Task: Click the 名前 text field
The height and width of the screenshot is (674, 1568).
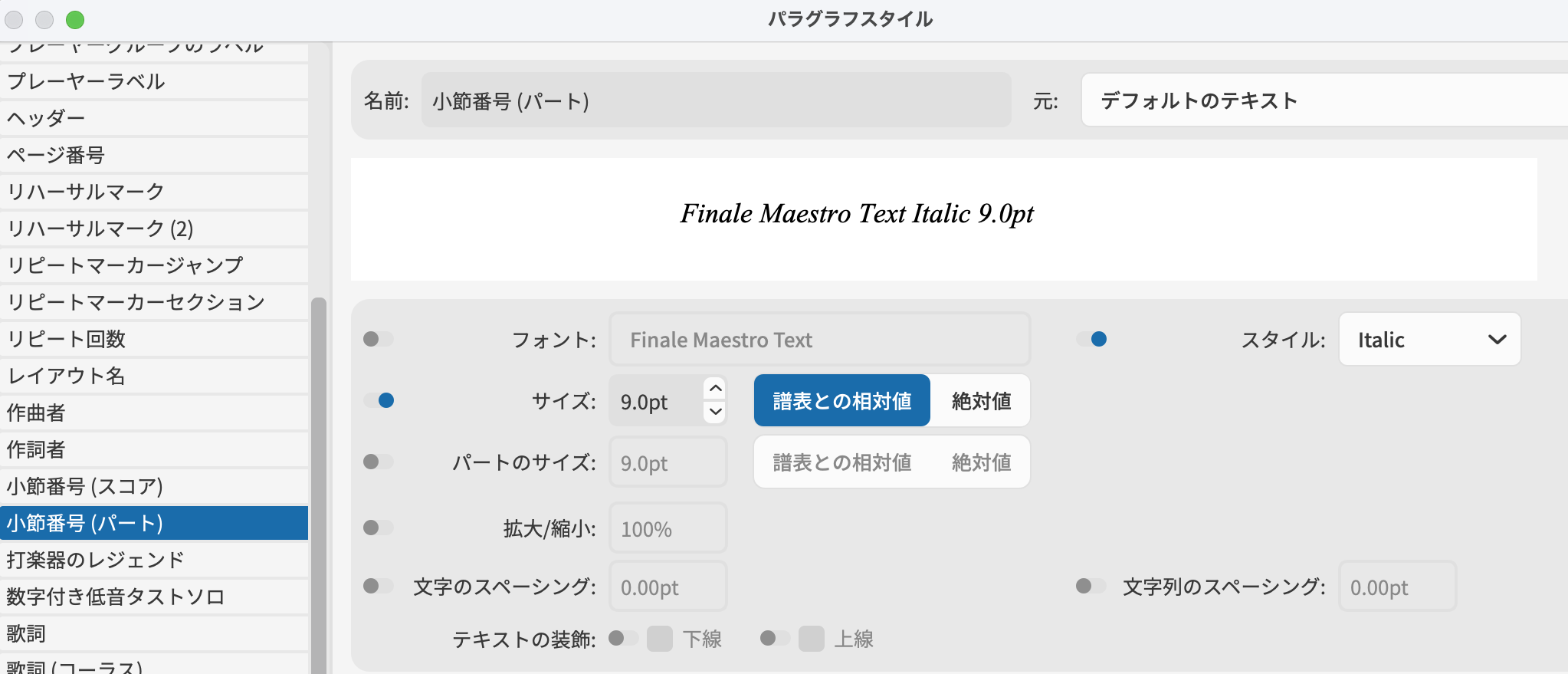Action: [716, 100]
